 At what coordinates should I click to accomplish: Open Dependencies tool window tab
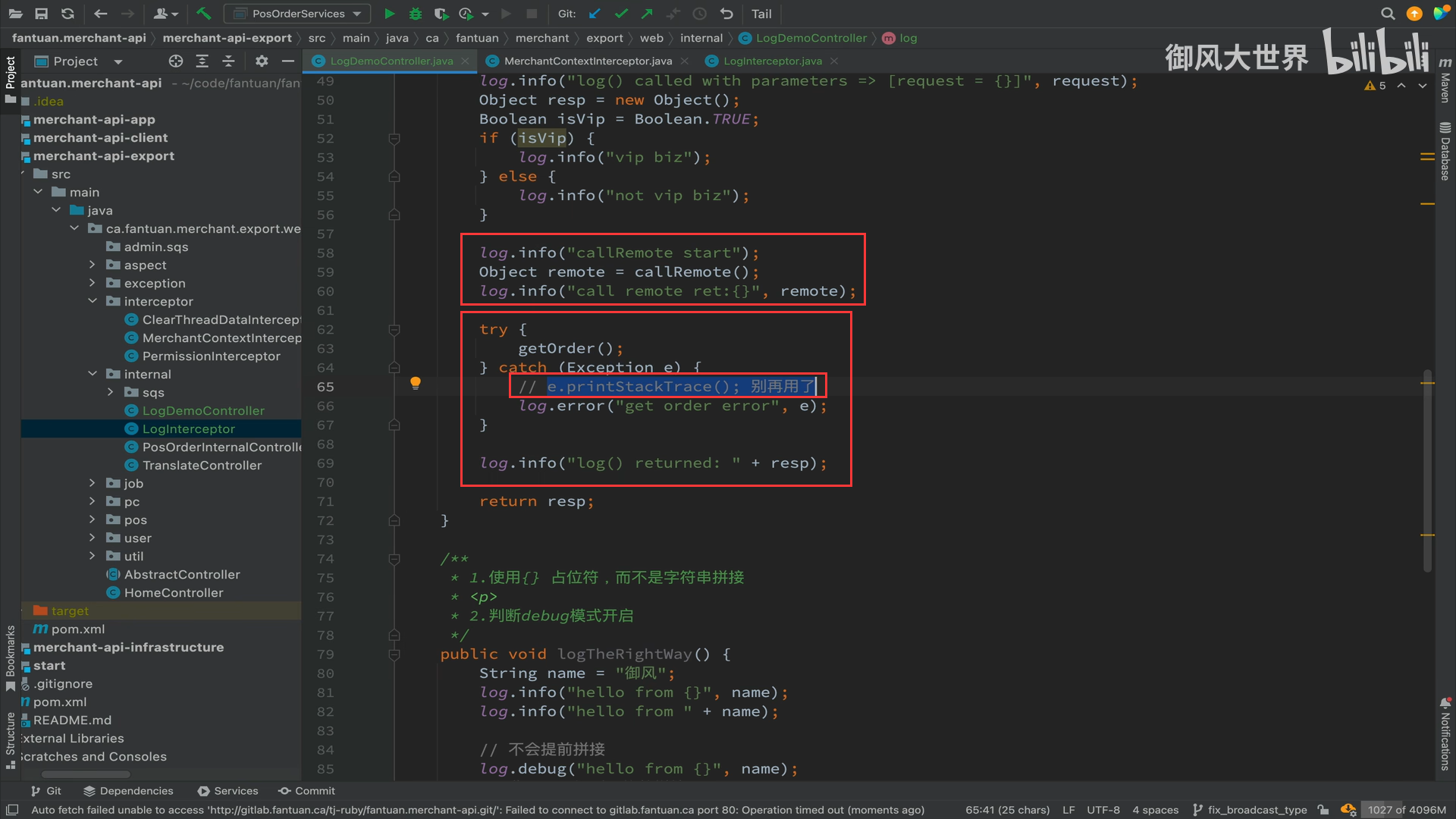(128, 791)
